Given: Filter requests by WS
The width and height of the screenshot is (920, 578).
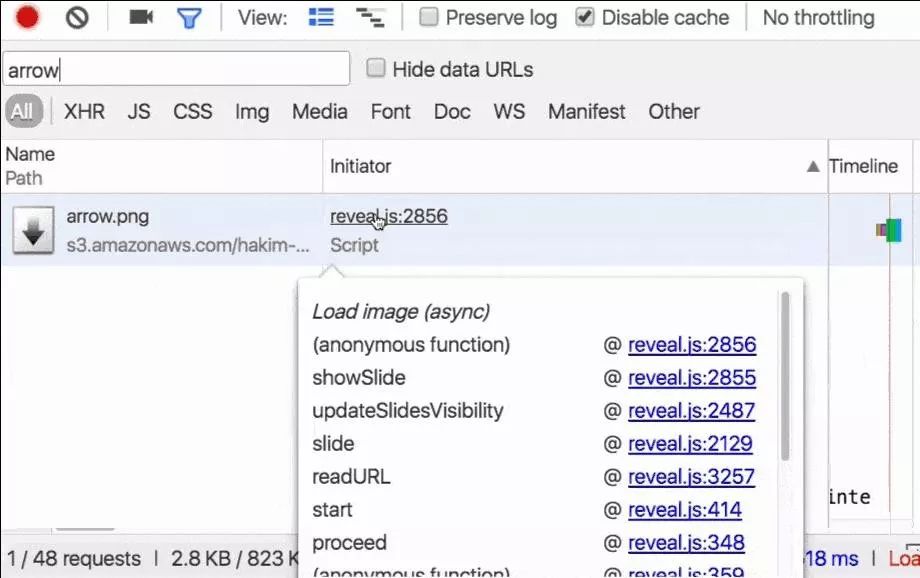Looking at the screenshot, I should point(509,111).
